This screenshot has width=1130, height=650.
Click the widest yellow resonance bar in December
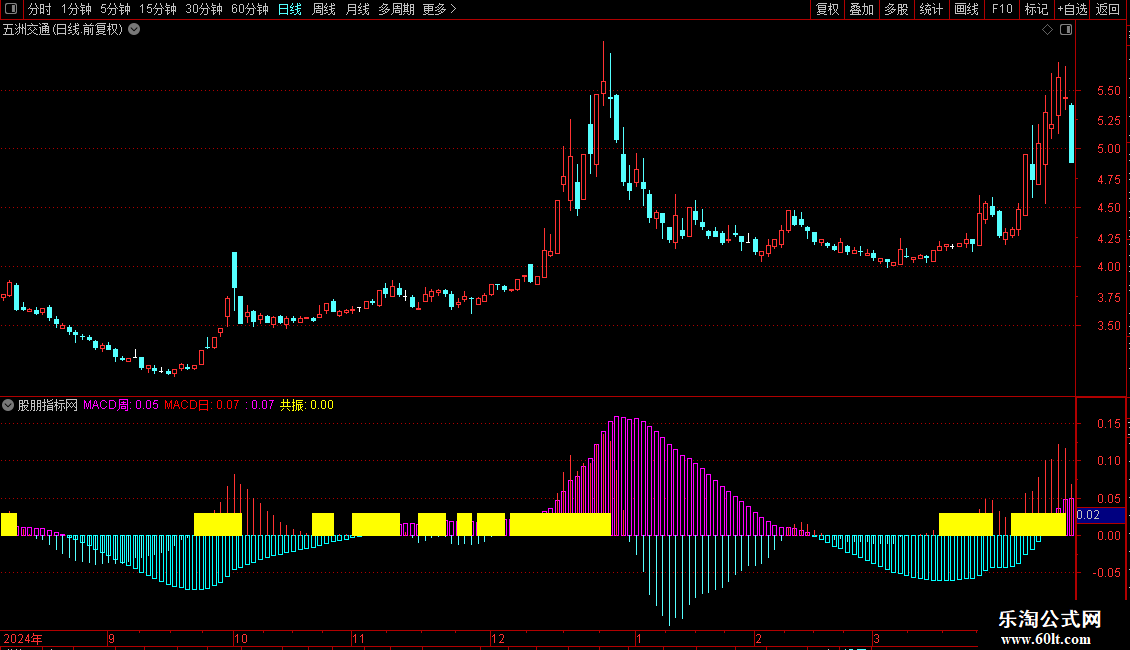(x=560, y=524)
